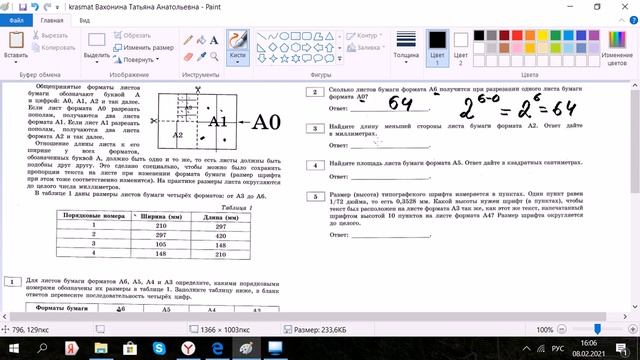Viewport: 640px width, 360px height.
Task: Choose the Diamond shape
Action: [273, 47]
